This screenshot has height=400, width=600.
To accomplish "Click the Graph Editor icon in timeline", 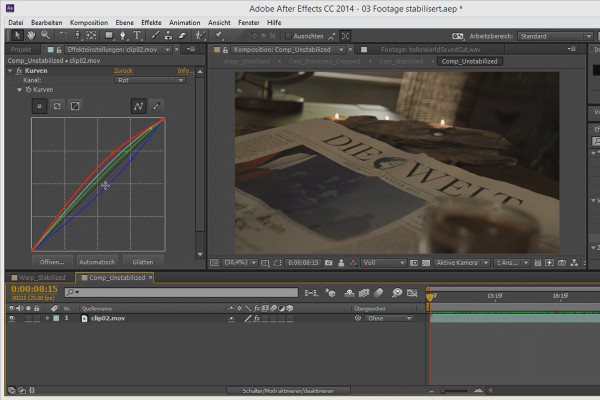I will coord(412,293).
